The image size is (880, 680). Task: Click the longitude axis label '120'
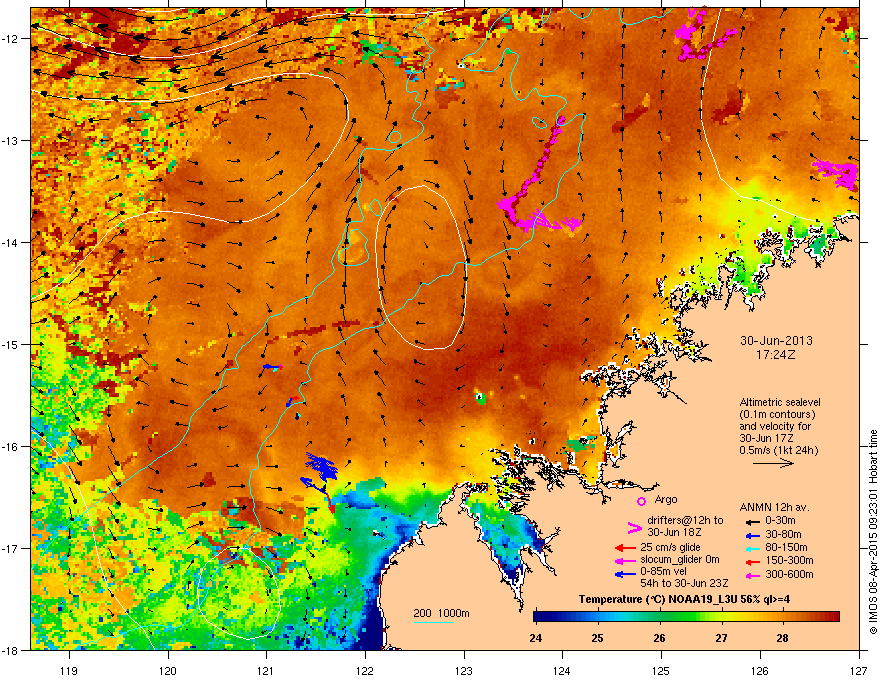click(168, 670)
